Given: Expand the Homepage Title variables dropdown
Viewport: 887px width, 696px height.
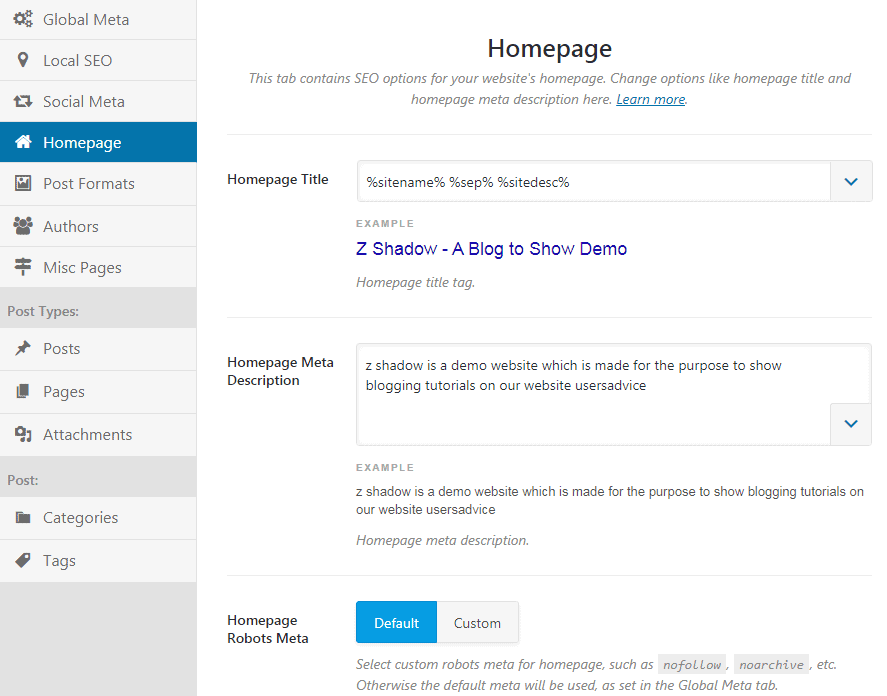Looking at the screenshot, I should point(851,181).
